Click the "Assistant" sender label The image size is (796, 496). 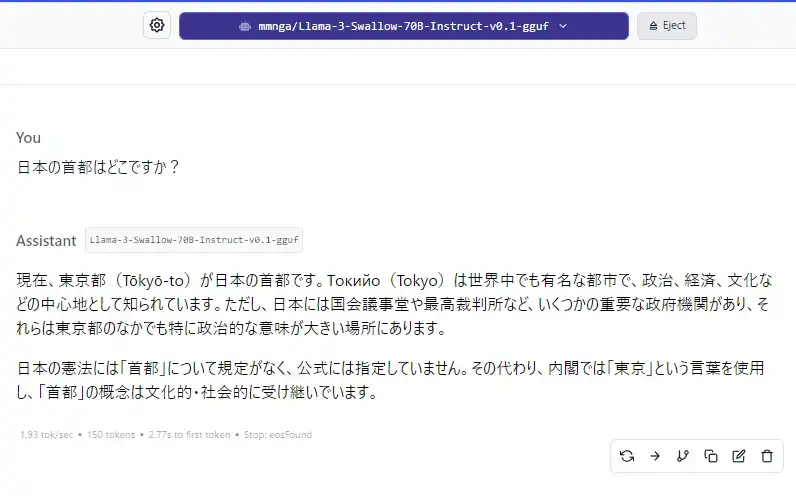pos(46,241)
